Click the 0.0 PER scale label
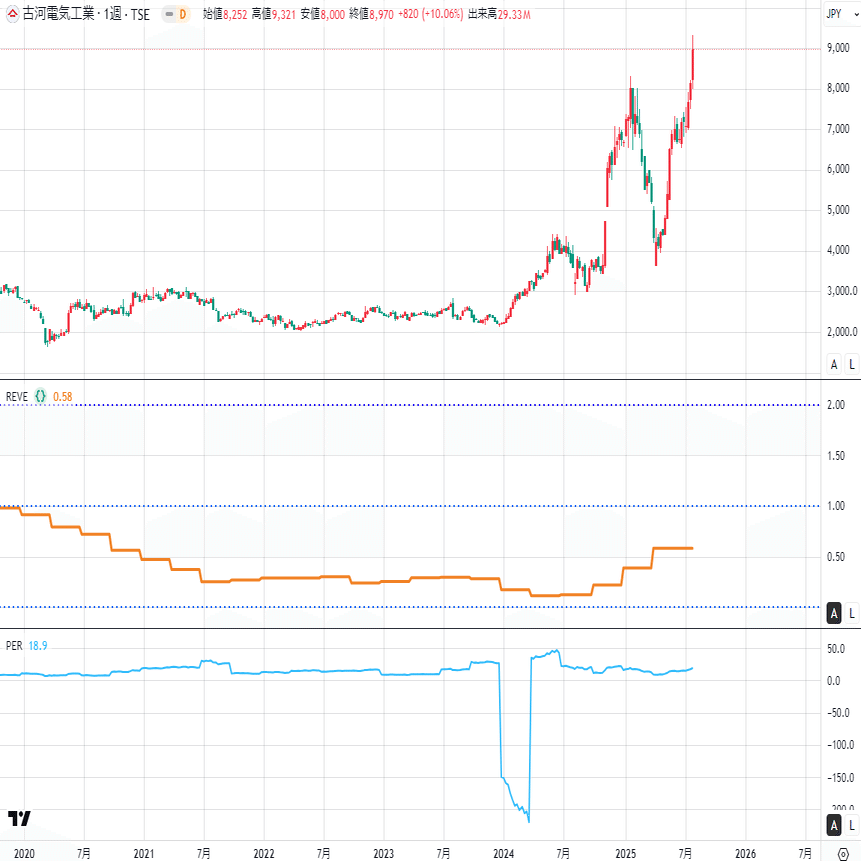Screen dimensions: 861x861 [834, 681]
